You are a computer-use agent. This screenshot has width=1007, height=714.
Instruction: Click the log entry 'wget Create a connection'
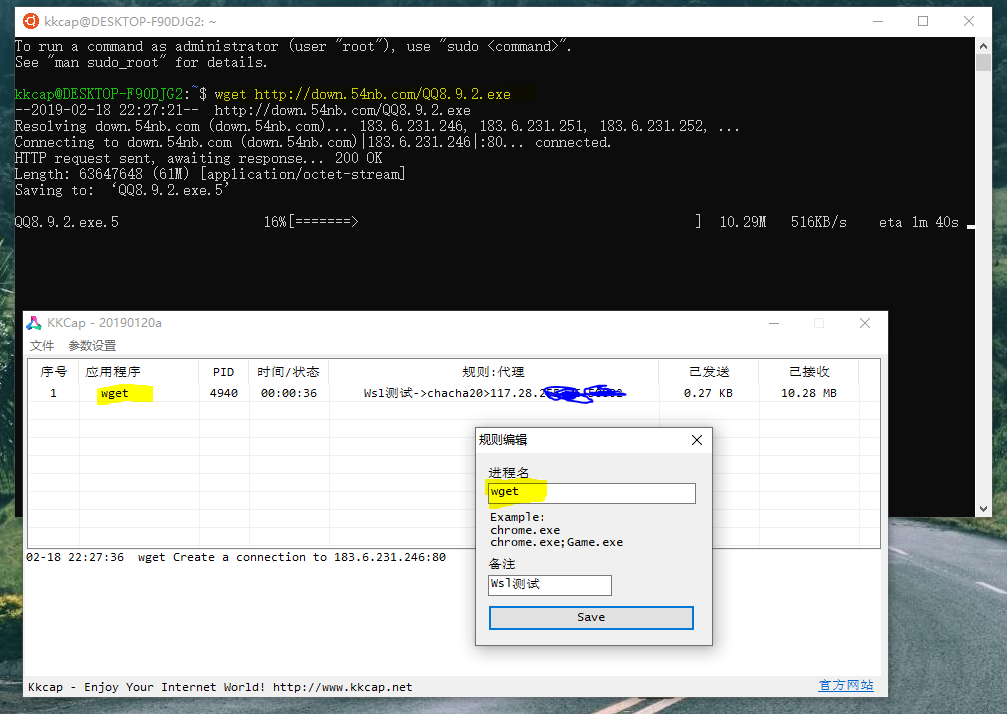(236, 557)
